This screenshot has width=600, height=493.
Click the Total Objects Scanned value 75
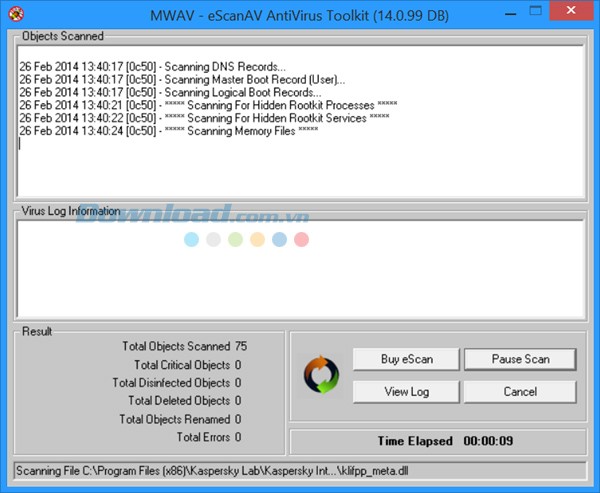(241, 346)
